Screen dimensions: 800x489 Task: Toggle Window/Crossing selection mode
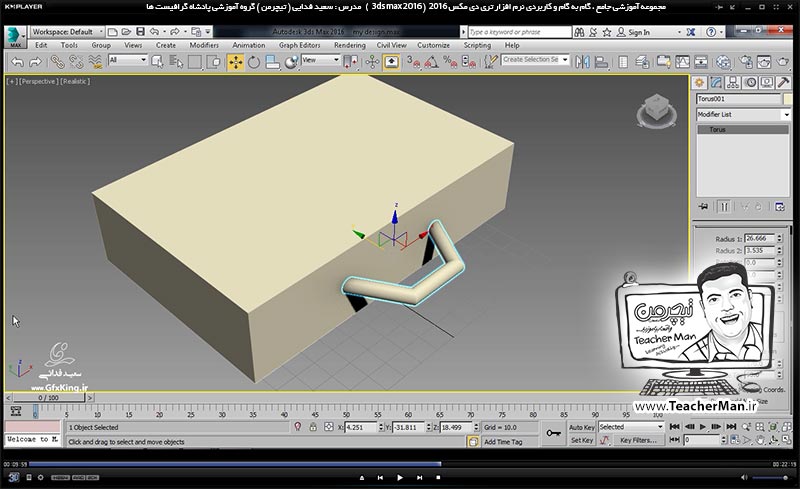214,62
